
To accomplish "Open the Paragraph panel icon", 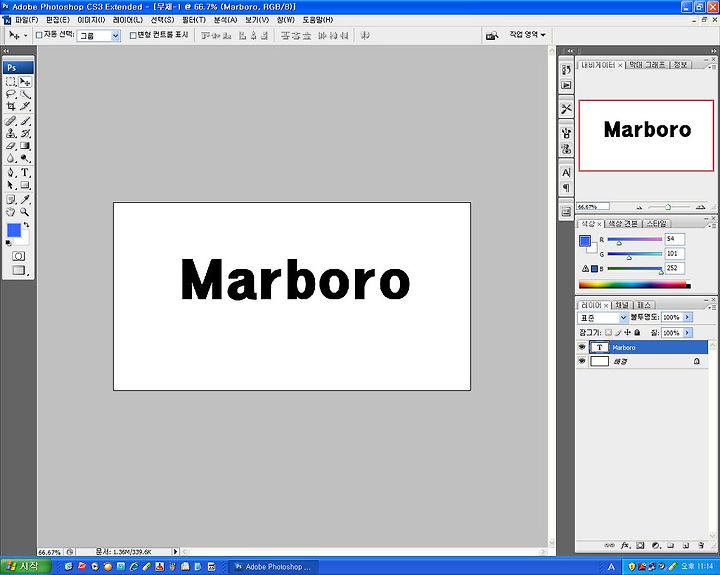I will (566, 188).
